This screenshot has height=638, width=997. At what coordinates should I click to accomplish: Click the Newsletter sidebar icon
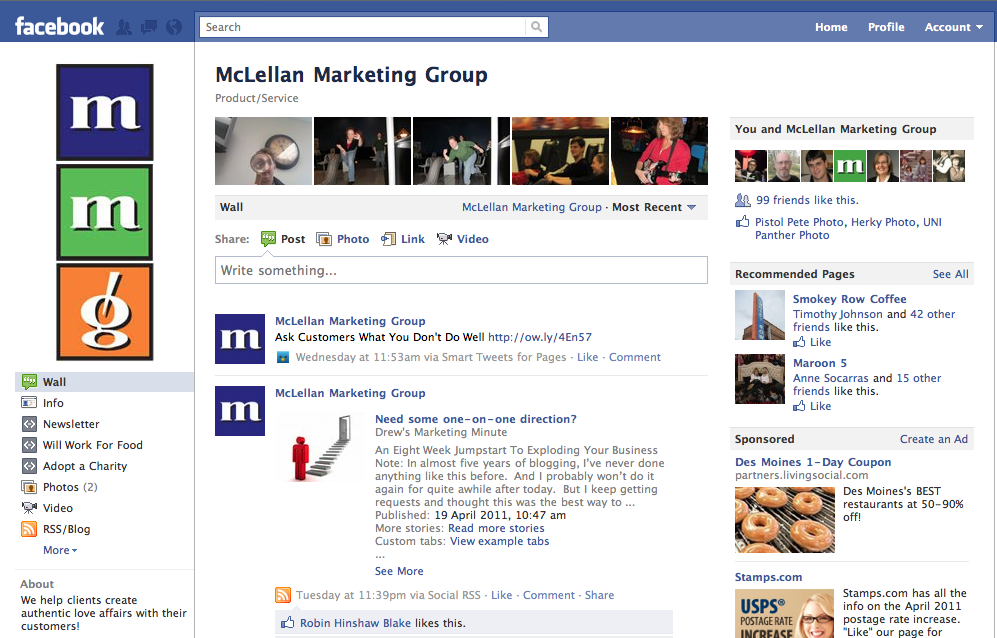[29, 424]
